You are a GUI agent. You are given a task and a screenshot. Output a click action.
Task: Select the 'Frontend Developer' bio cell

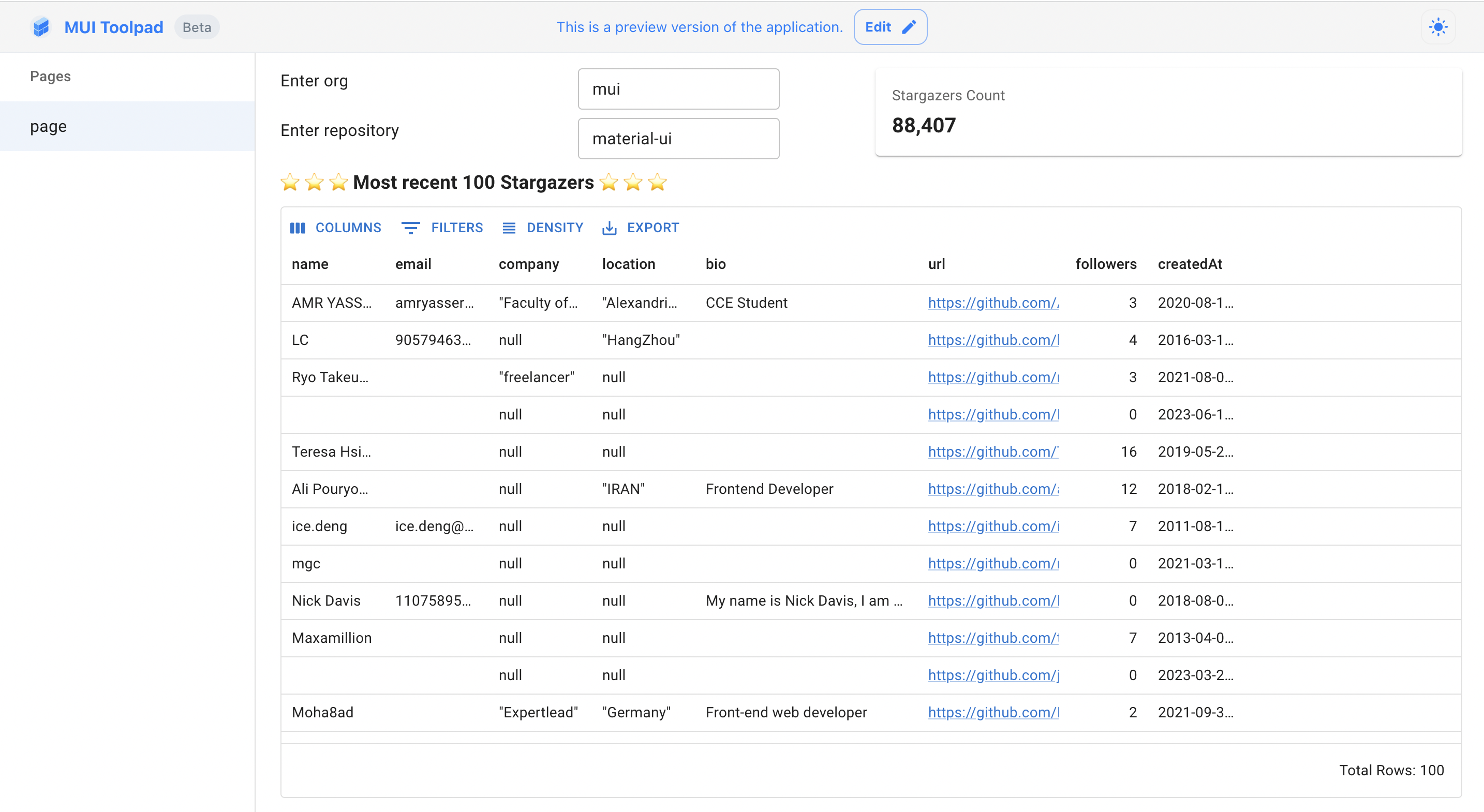point(807,489)
